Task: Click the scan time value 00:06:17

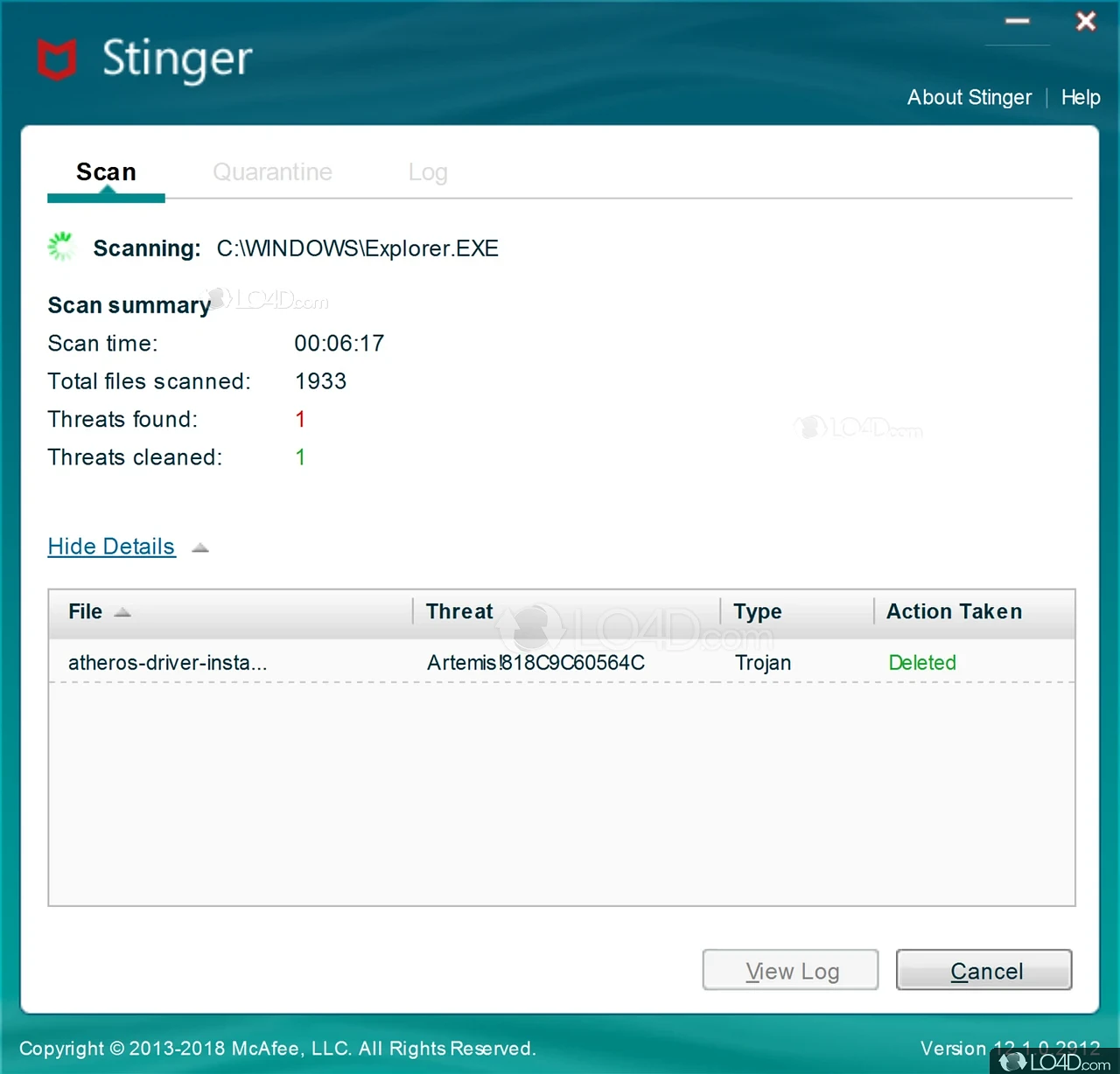Action: coord(339,343)
